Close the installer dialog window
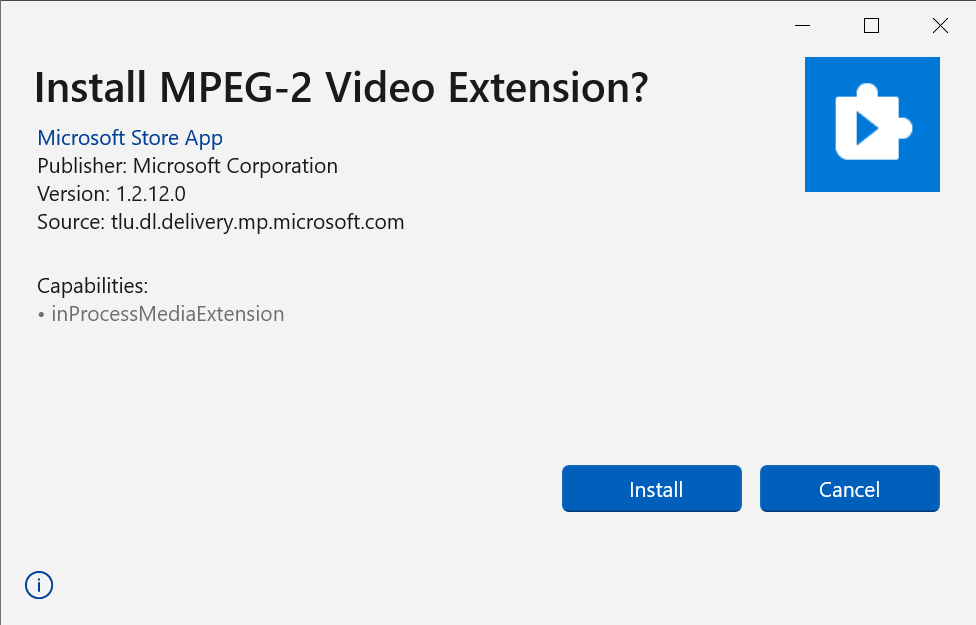 pos(940,26)
